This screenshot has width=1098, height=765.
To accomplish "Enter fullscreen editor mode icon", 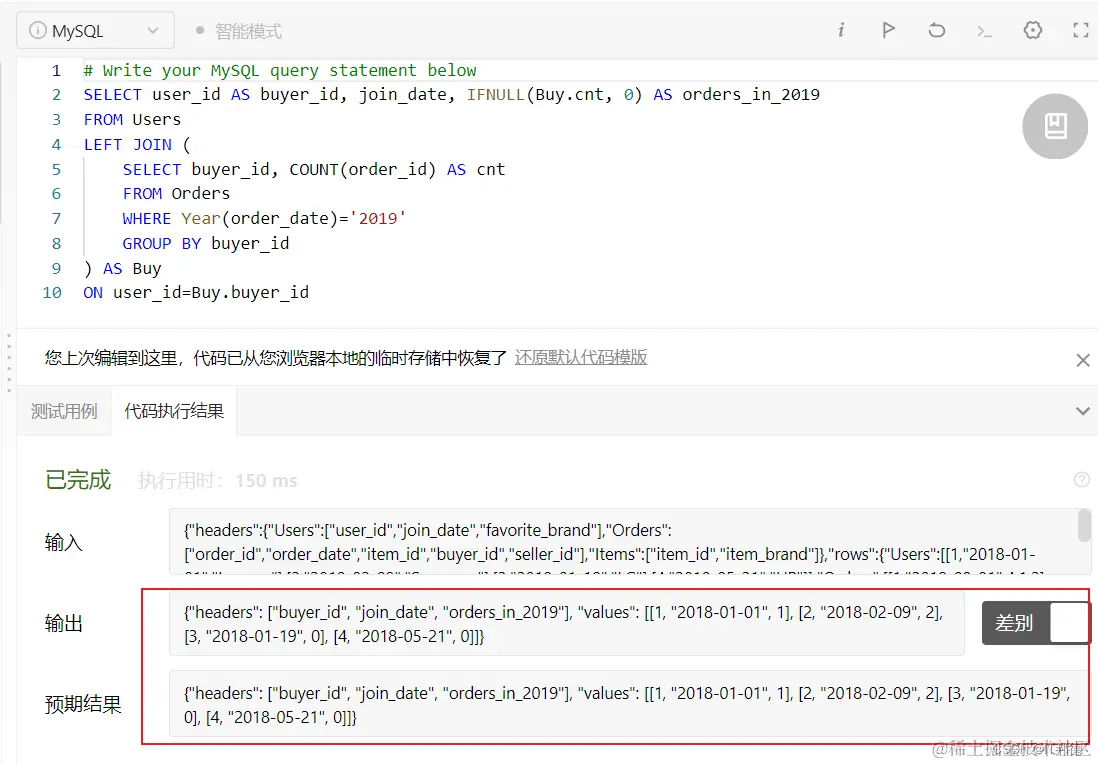I will [1081, 30].
